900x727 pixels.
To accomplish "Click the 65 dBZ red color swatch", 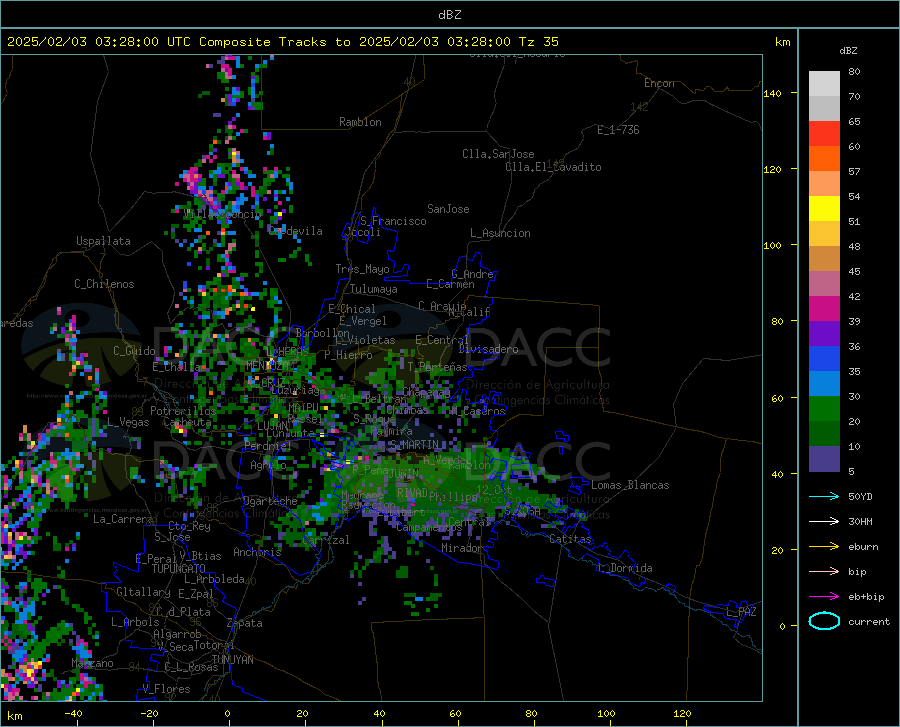I will click(x=824, y=134).
